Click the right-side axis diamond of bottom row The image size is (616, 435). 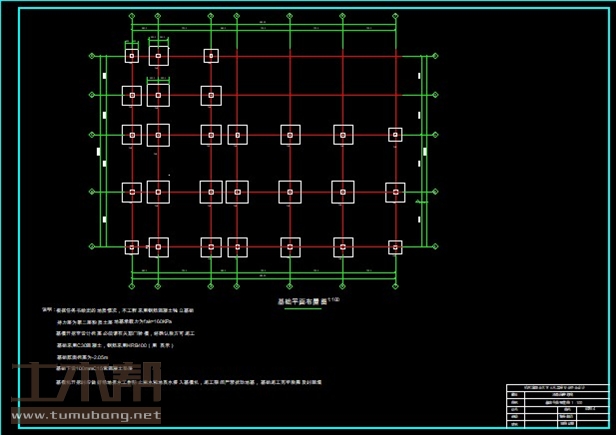pyautogui.click(x=436, y=247)
